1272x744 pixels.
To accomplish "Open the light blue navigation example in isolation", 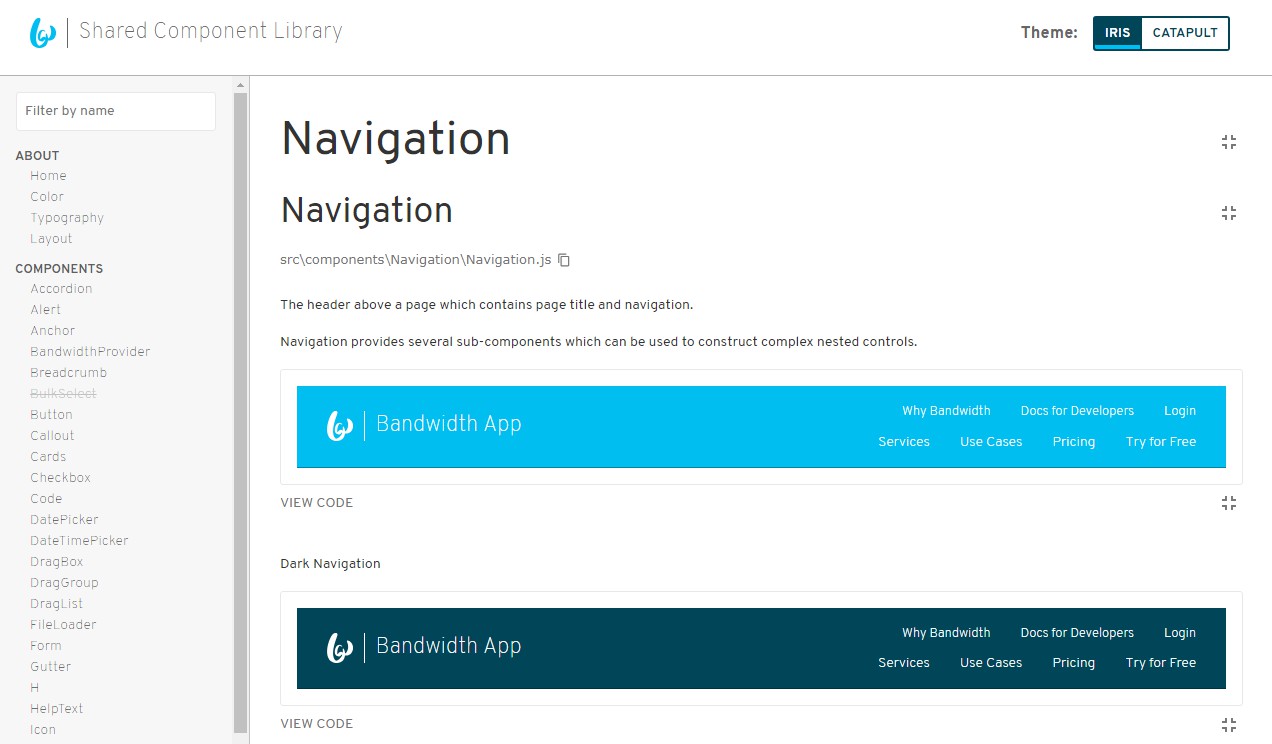I will pos(1229,503).
